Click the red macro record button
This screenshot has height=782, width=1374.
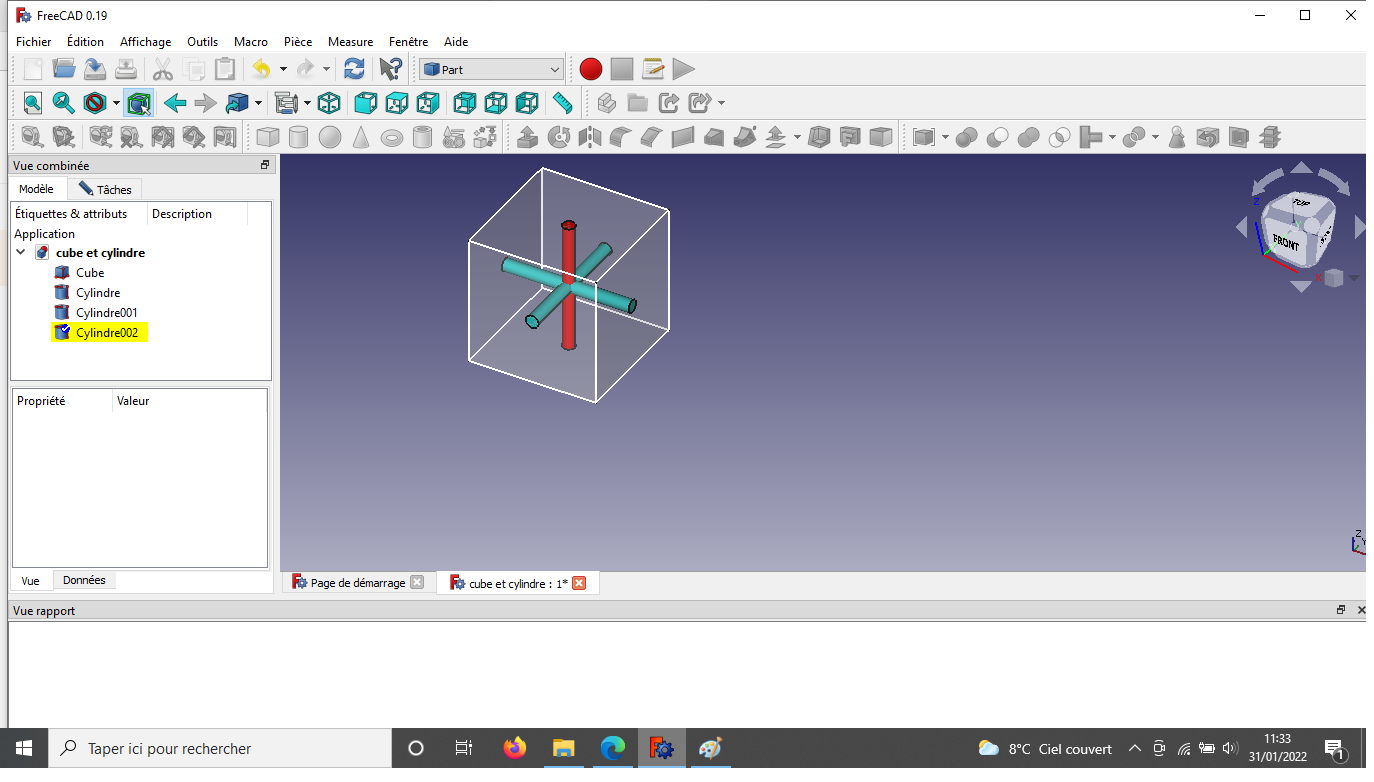tap(591, 69)
